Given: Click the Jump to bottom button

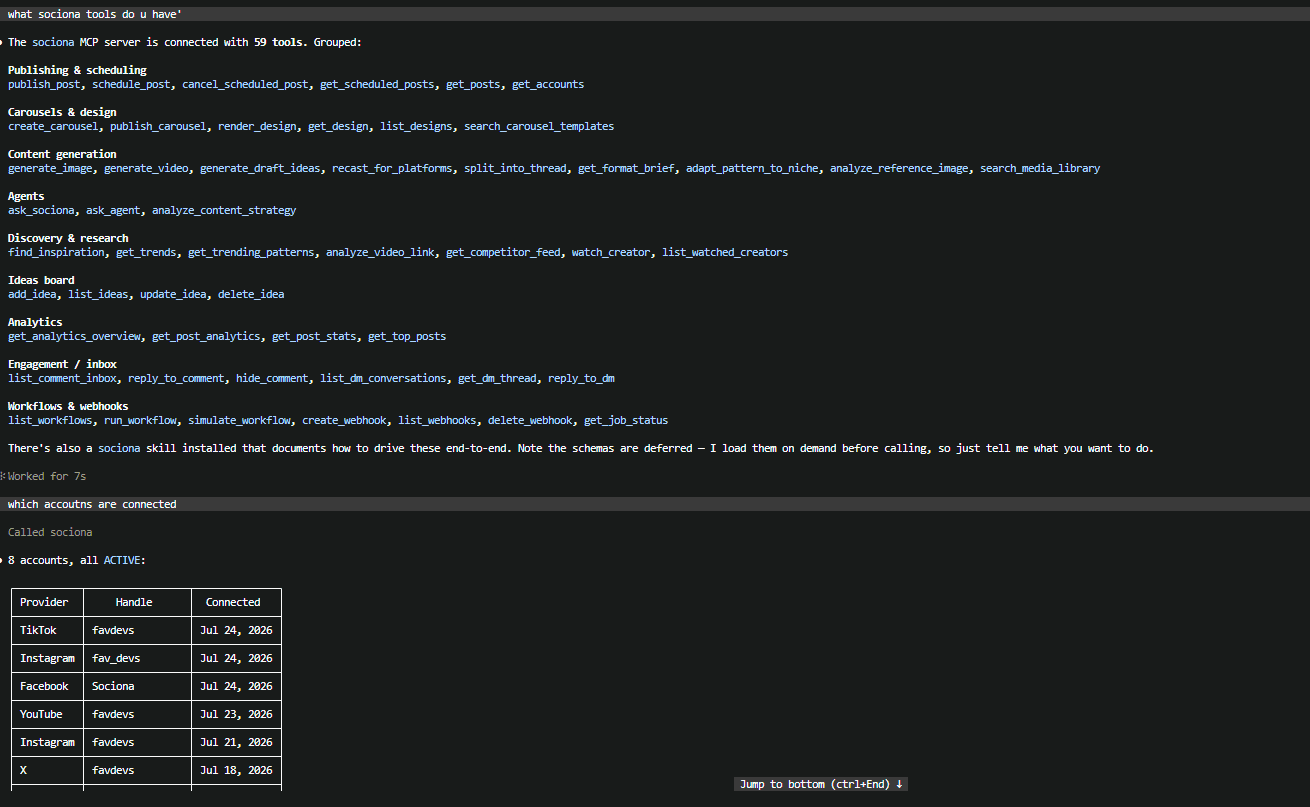Looking at the screenshot, I should pos(821,784).
